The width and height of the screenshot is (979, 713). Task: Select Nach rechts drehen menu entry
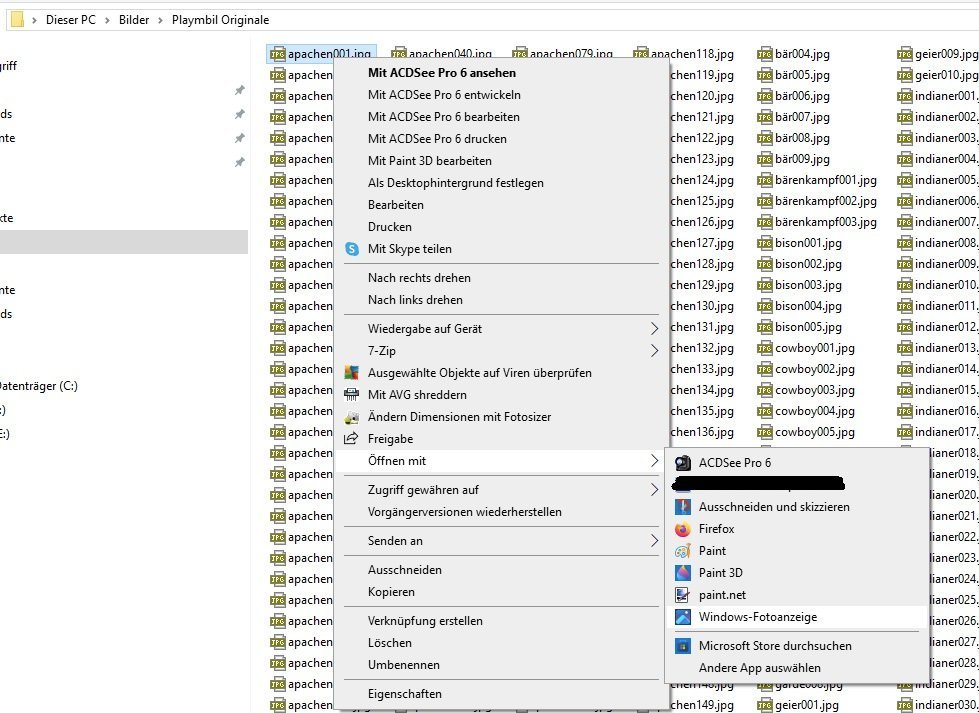pos(419,278)
